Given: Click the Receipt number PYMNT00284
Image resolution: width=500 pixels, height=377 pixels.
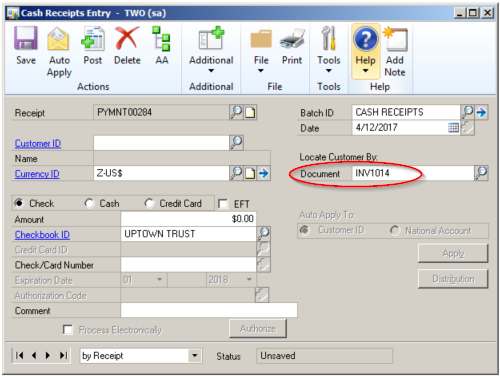Looking at the screenshot, I should tap(124, 112).
